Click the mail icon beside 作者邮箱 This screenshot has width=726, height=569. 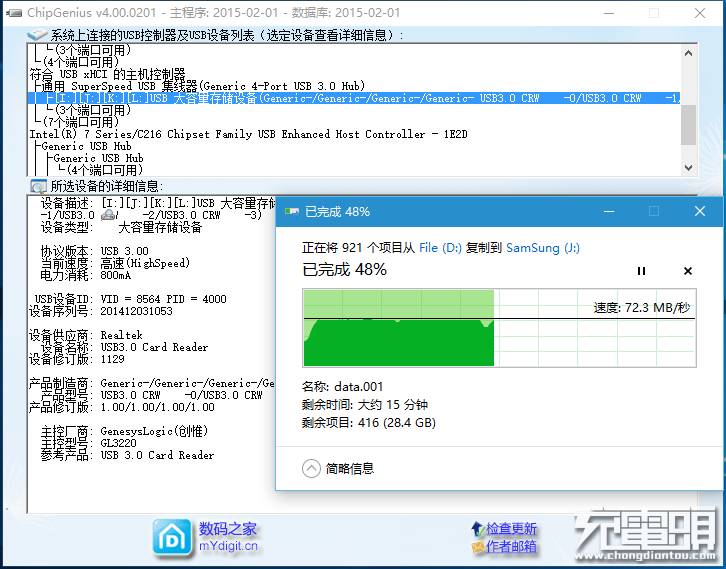[477, 547]
